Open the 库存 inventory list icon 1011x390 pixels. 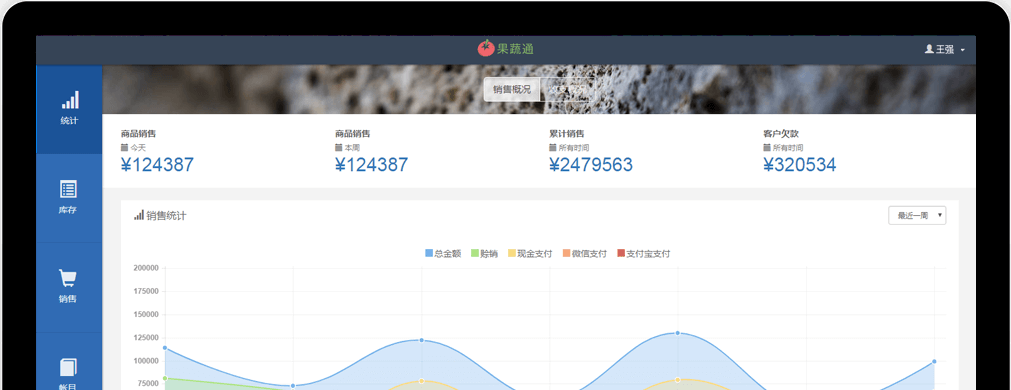pyautogui.click(x=68, y=189)
